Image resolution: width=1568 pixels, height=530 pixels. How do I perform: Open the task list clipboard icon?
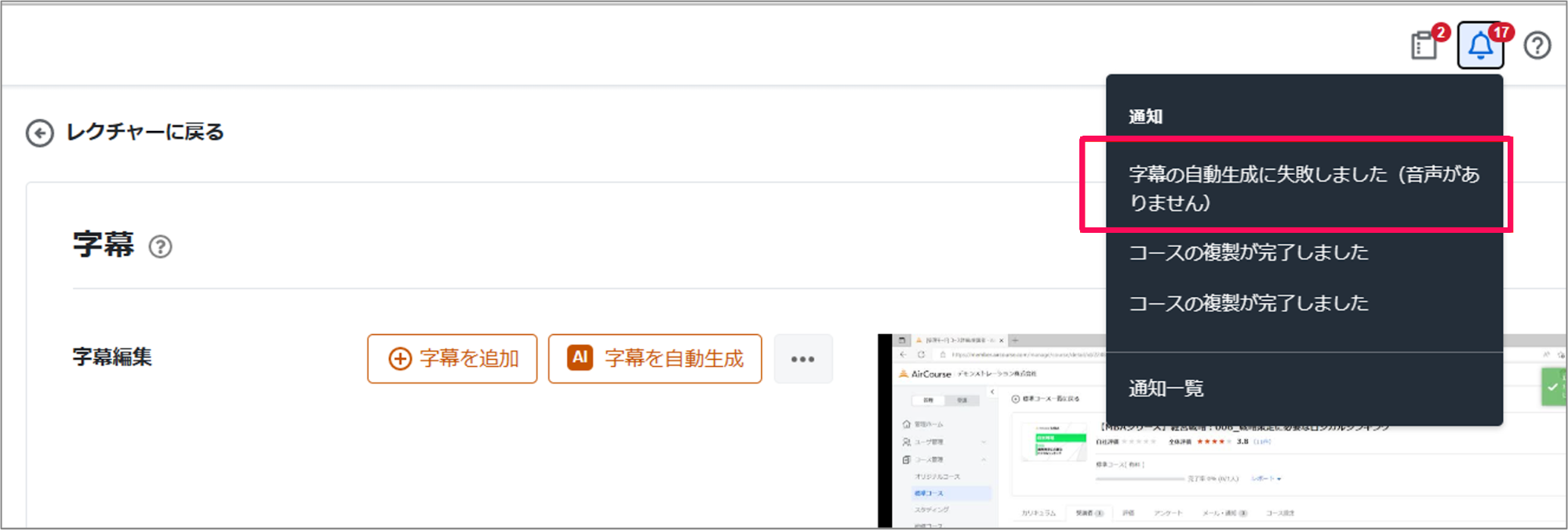[x=1424, y=45]
